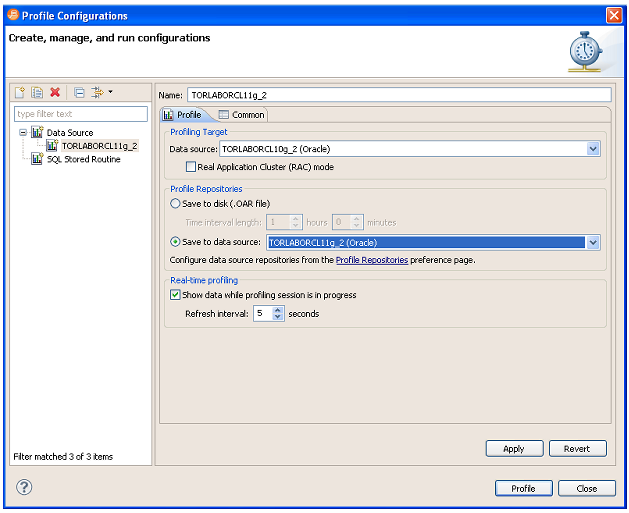
Task: Select Save to data source radio
Action: [x=175, y=242]
